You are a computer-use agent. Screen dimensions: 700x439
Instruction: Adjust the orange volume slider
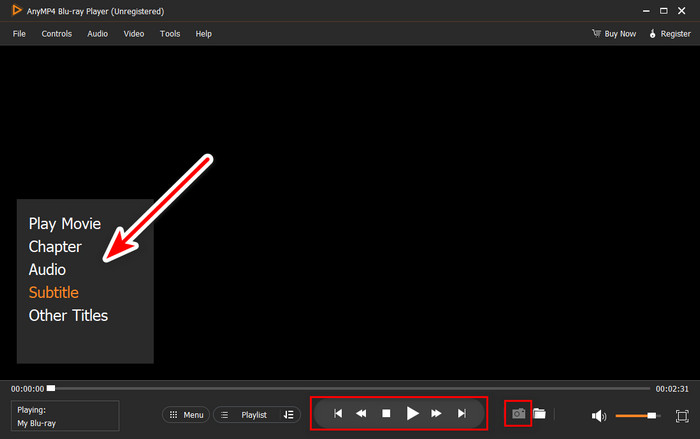point(636,416)
